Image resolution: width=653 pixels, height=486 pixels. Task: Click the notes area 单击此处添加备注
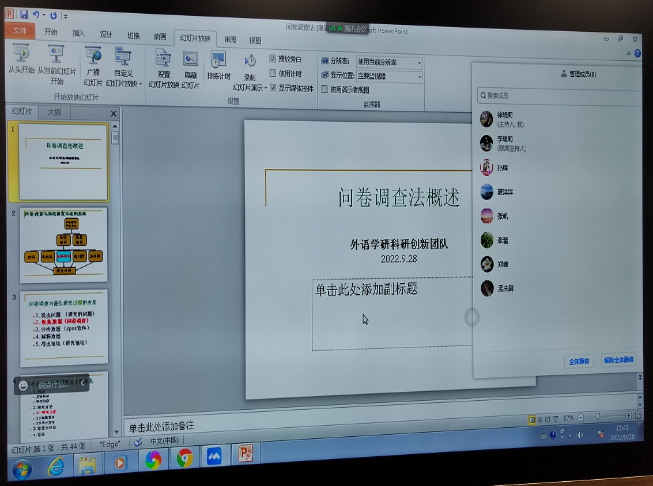point(161,426)
